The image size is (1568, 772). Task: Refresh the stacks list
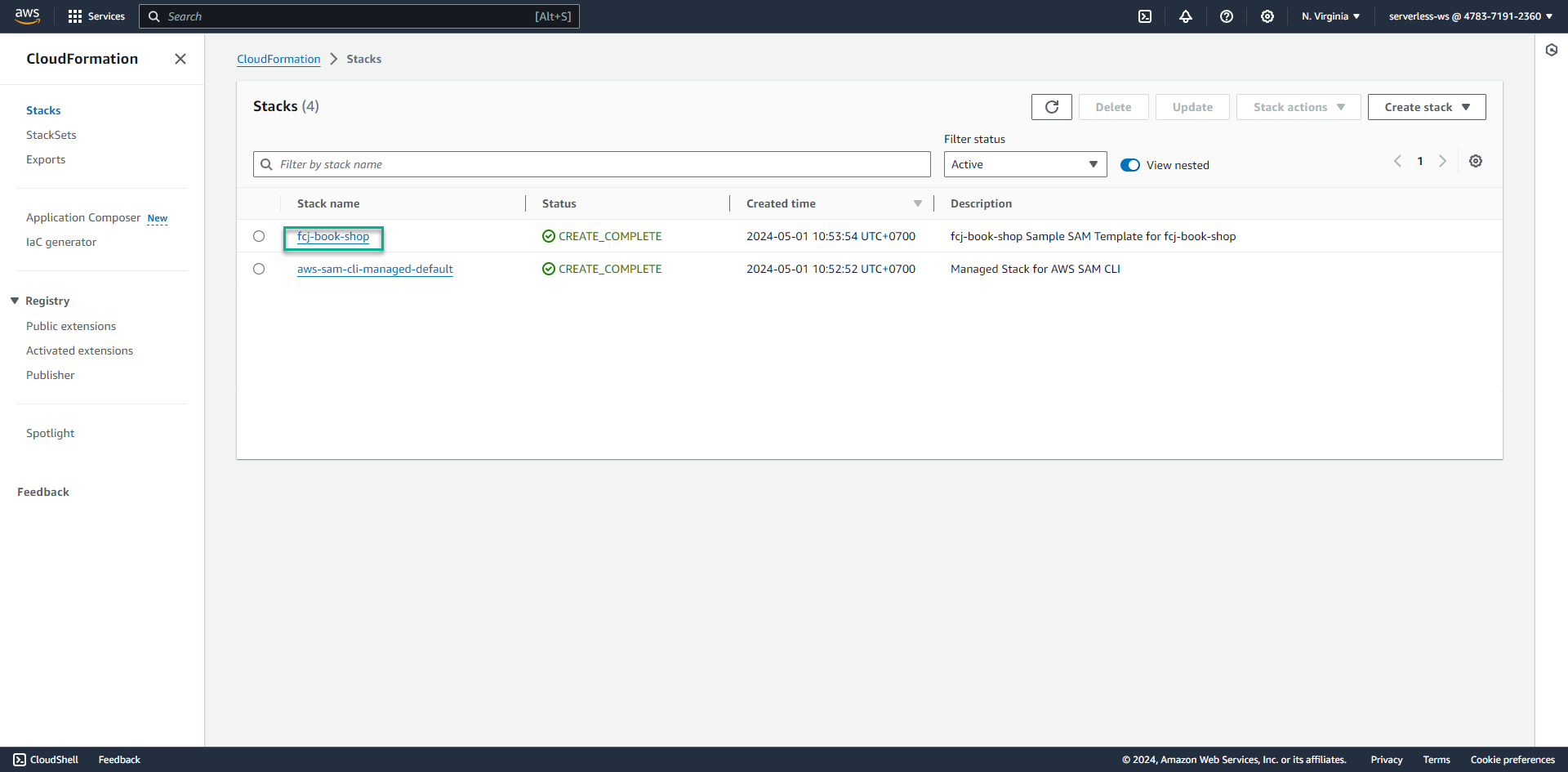coord(1052,107)
